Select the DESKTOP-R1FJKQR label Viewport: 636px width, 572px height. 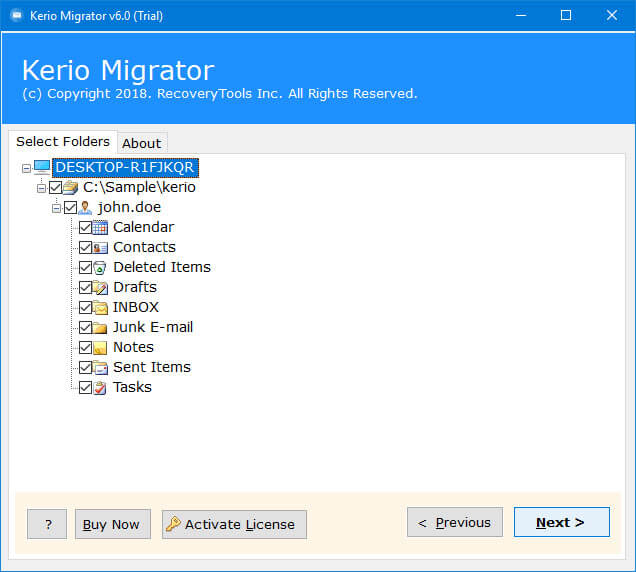(125, 168)
